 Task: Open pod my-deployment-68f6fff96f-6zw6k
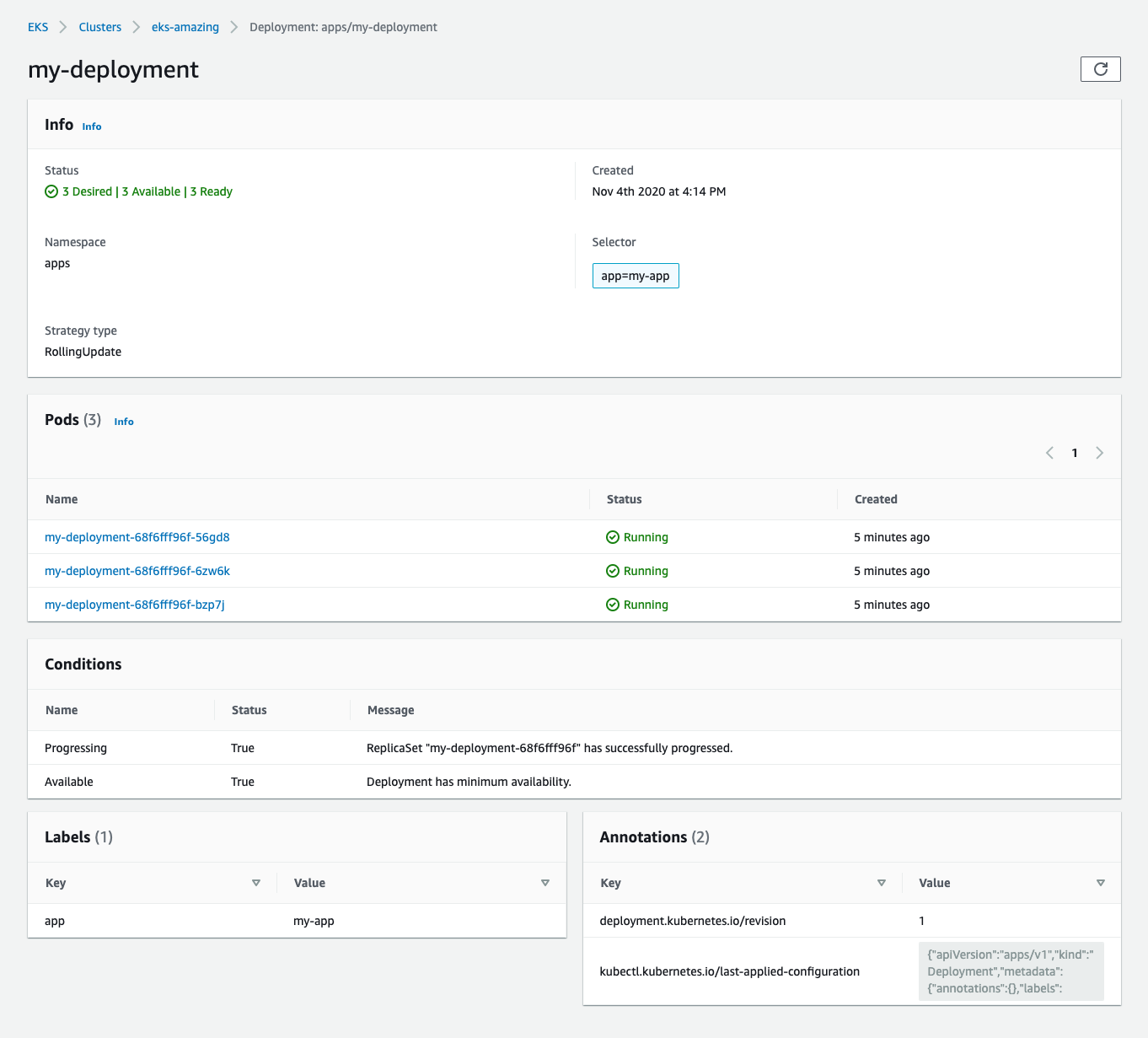[137, 571]
